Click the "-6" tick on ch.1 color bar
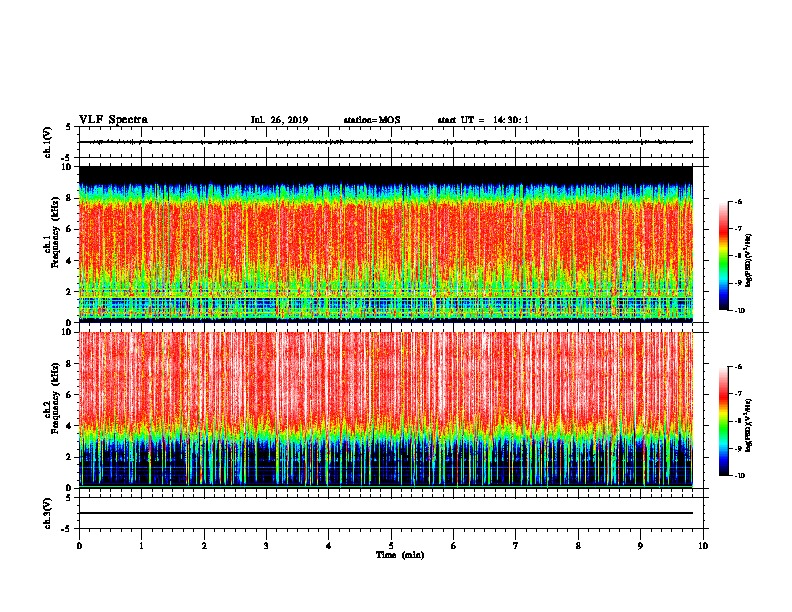 [x=738, y=202]
